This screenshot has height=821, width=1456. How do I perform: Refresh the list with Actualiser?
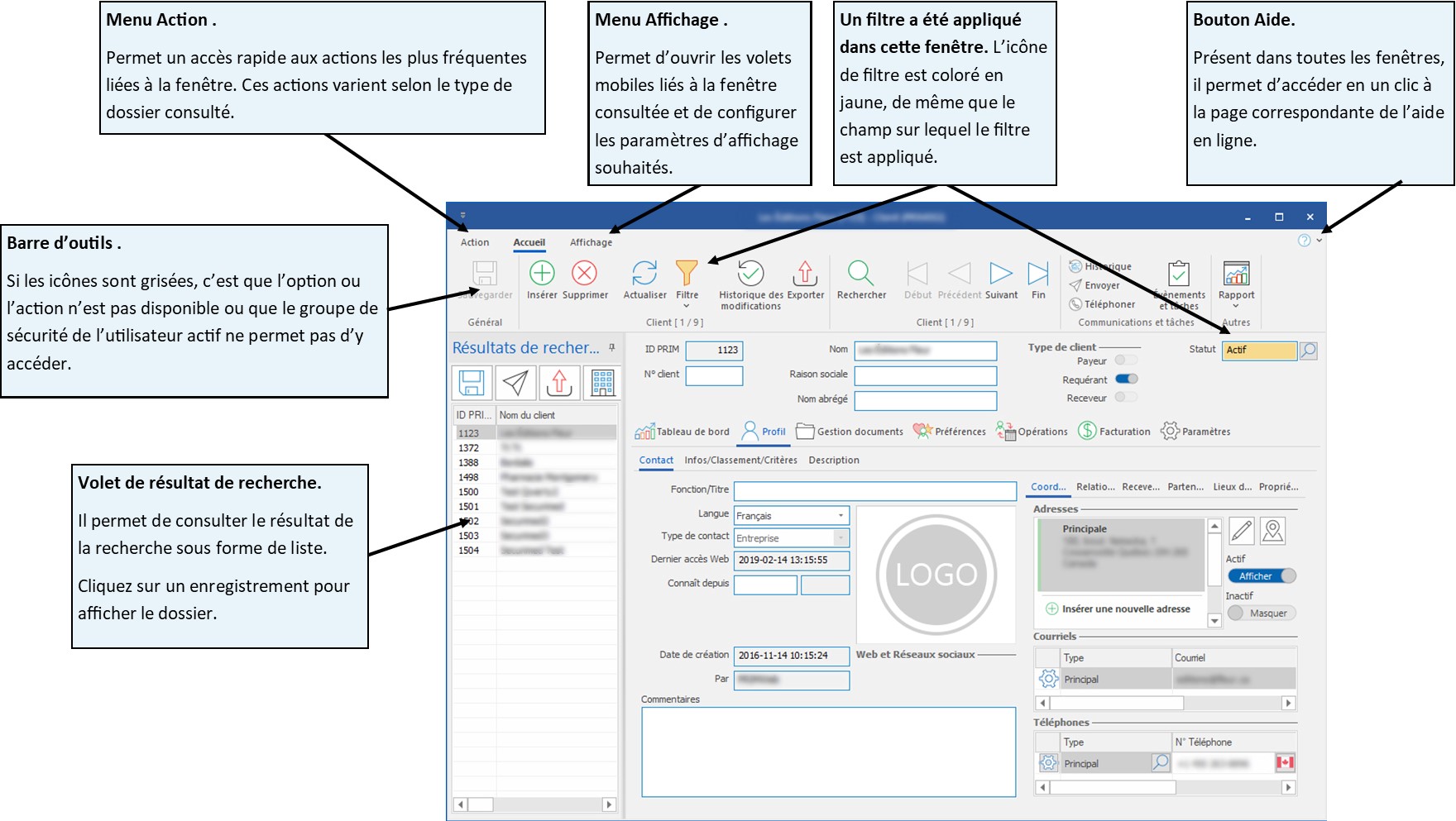644,274
